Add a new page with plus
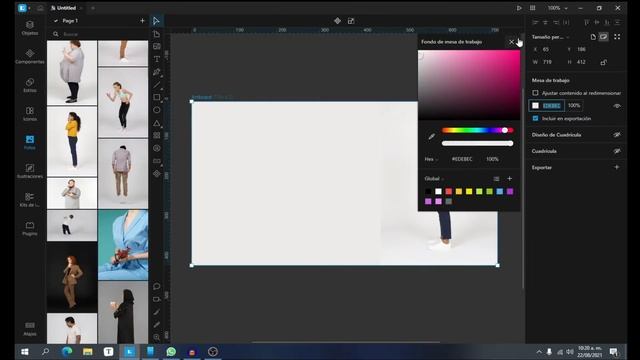Viewport: 640px width, 360px height. (x=142, y=21)
